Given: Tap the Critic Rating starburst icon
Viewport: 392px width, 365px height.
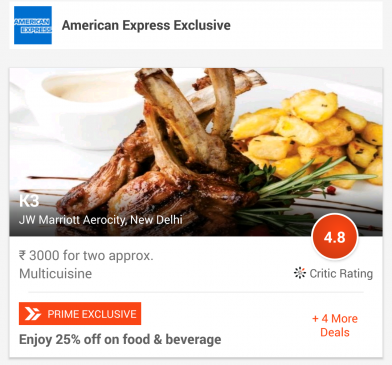Looking at the screenshot, I should pyautogui.click(x=300, y=273).
